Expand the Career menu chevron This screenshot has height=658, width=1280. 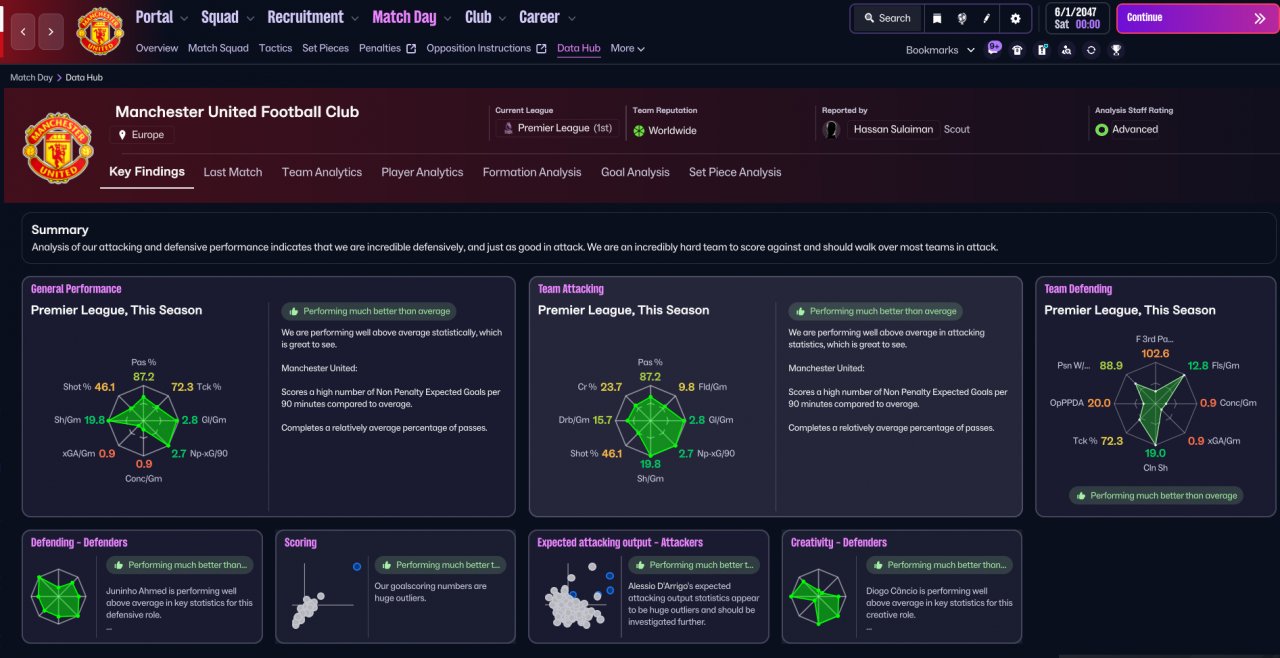(571, 18)
